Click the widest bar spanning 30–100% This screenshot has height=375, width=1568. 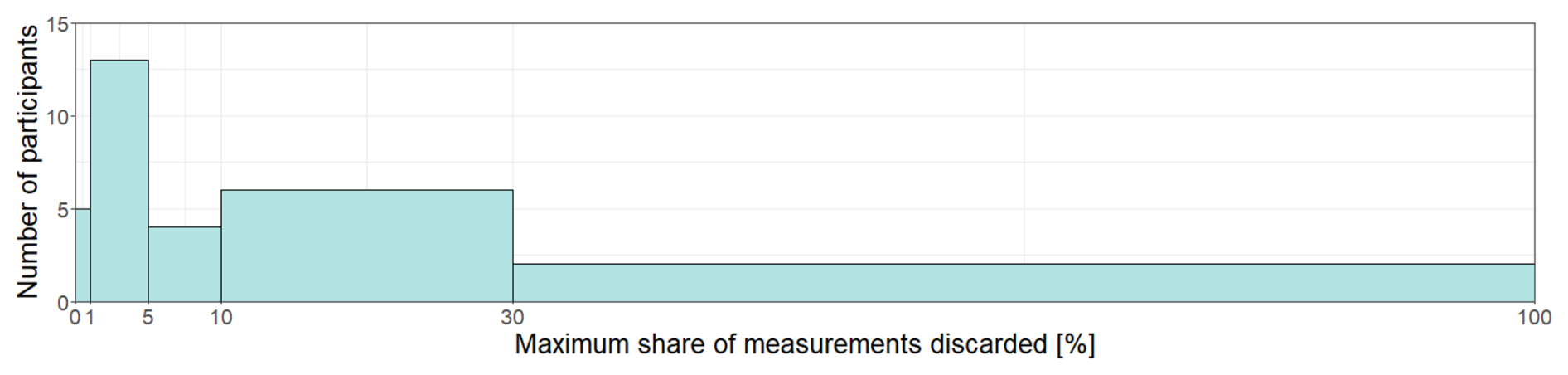(1024, 283)
